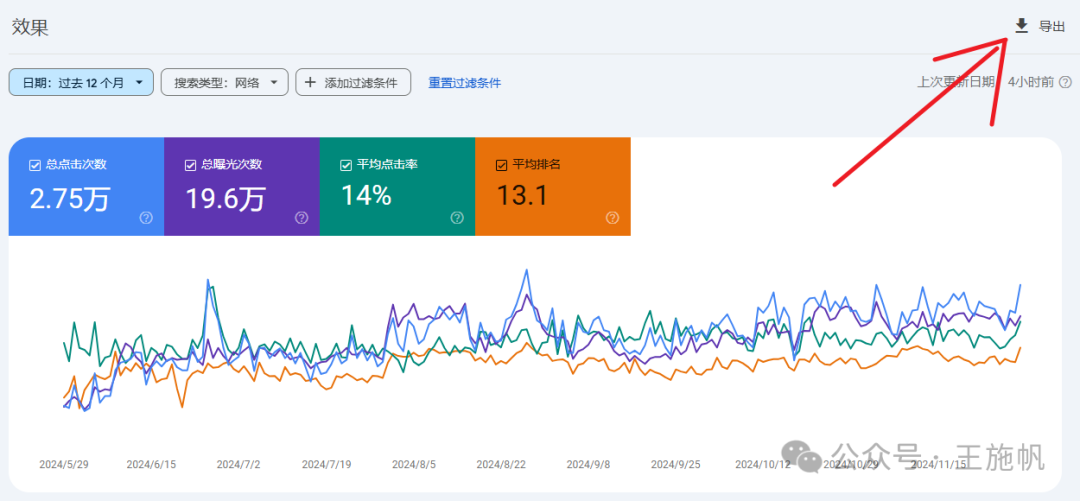Click the 效果 page title
The width and height of the screenshot is (1080, 501).
point(30,27)
